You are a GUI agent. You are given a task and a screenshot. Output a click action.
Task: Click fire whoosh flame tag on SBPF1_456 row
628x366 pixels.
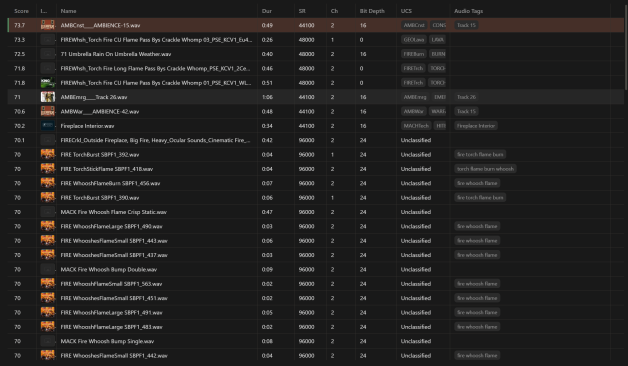[477, 183]
